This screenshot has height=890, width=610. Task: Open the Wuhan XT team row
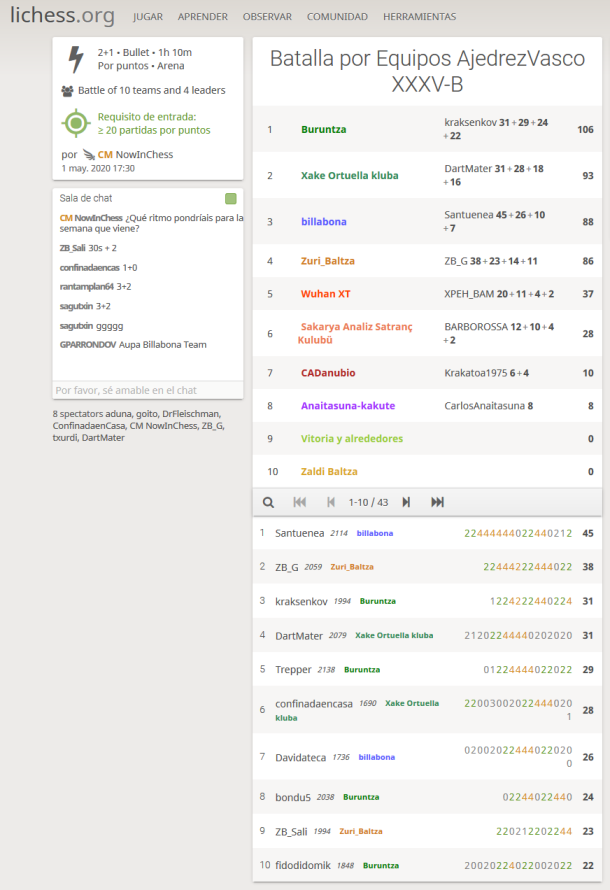click(325, 294)
